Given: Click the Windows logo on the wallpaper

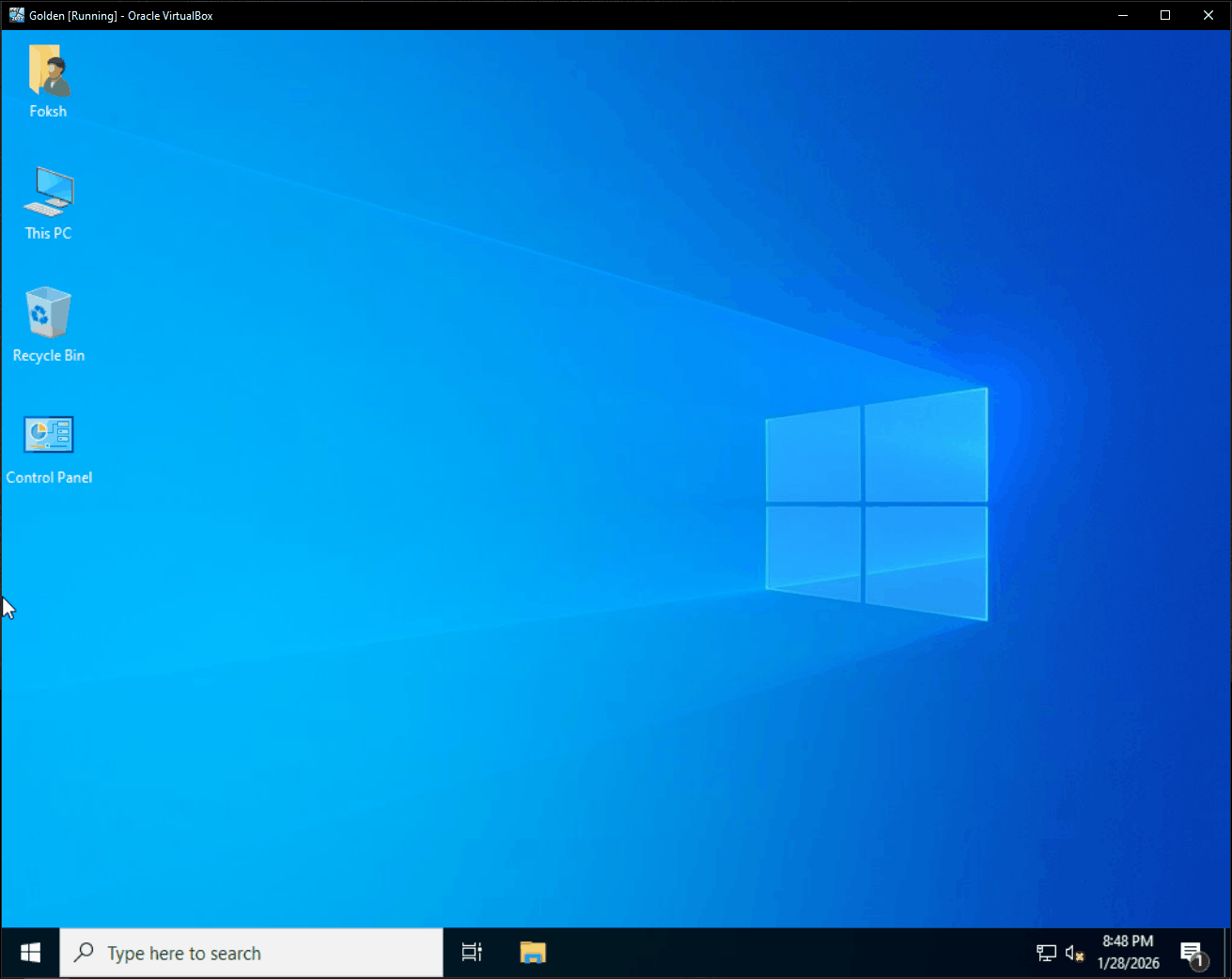Looking at the screenshot, I should [x=876, y=504].
